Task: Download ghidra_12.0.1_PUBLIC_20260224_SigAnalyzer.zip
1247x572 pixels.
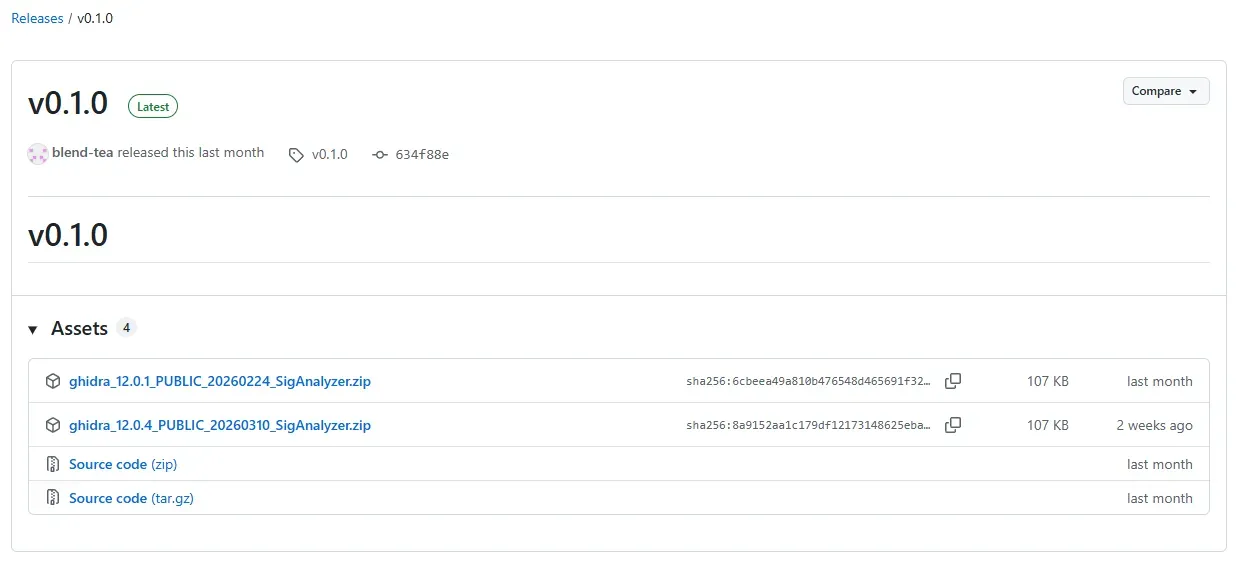Action: (220, 381)
